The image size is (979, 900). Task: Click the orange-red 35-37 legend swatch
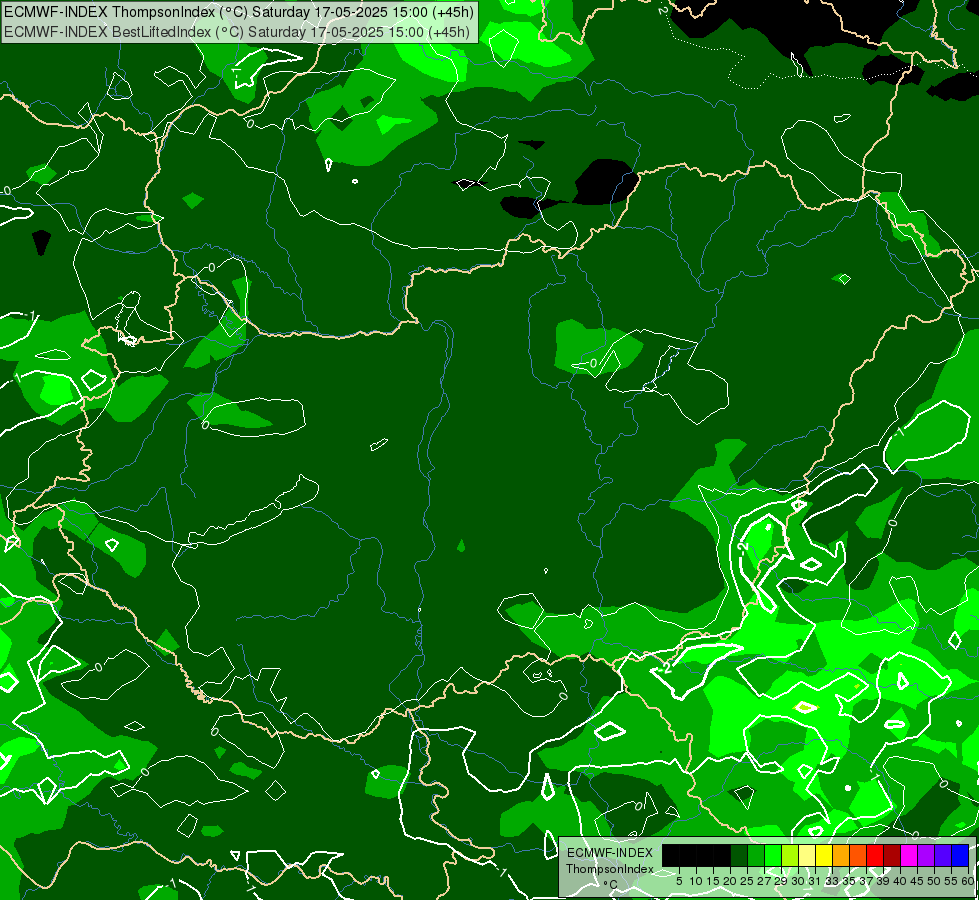pos(858,855)
